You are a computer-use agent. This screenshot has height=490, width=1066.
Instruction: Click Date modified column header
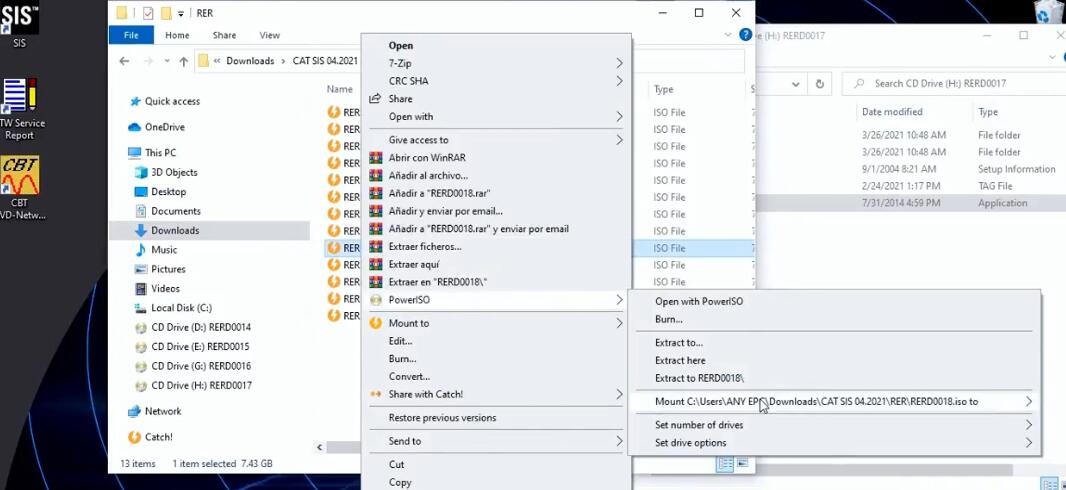tap(892, 112)
